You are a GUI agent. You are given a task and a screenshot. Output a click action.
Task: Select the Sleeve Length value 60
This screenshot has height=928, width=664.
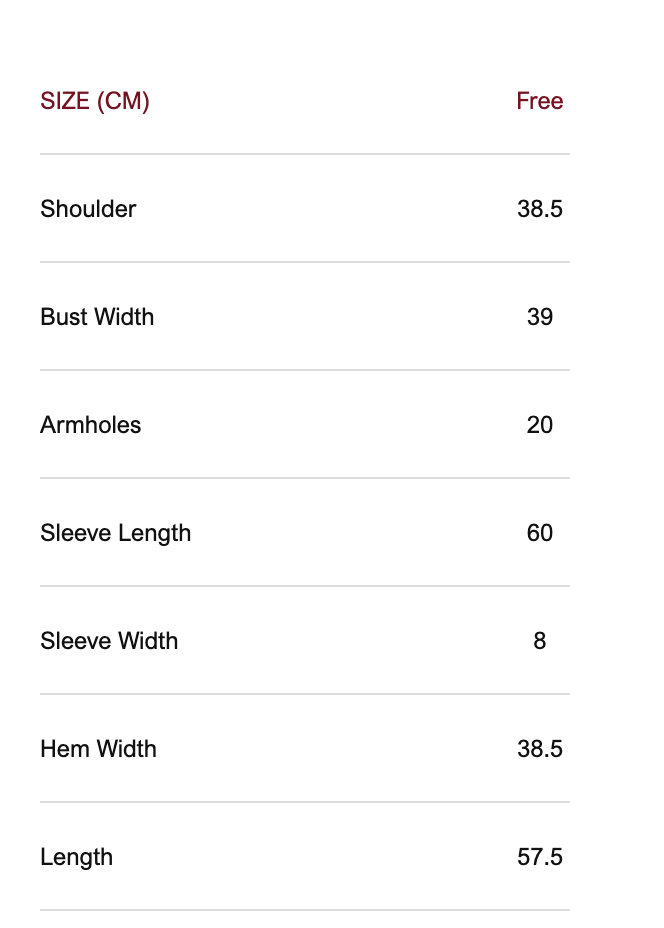tap(539, 533)
